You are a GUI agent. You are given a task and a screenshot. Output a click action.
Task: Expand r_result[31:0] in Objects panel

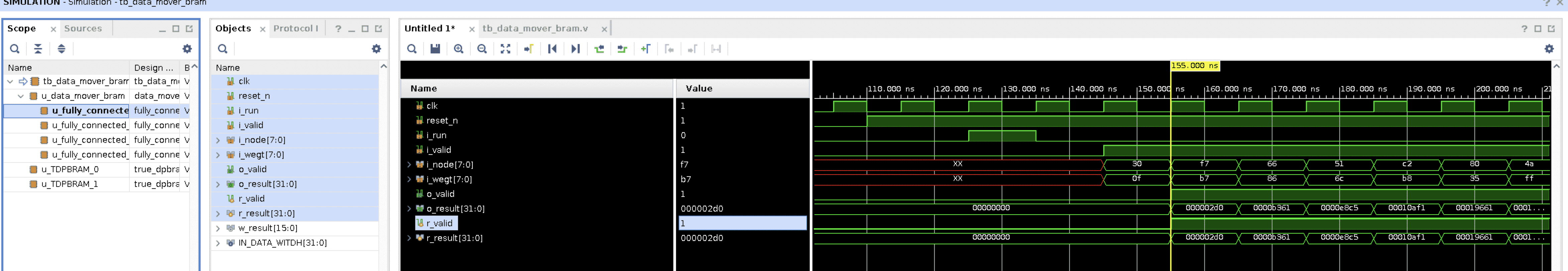(218, 213)
